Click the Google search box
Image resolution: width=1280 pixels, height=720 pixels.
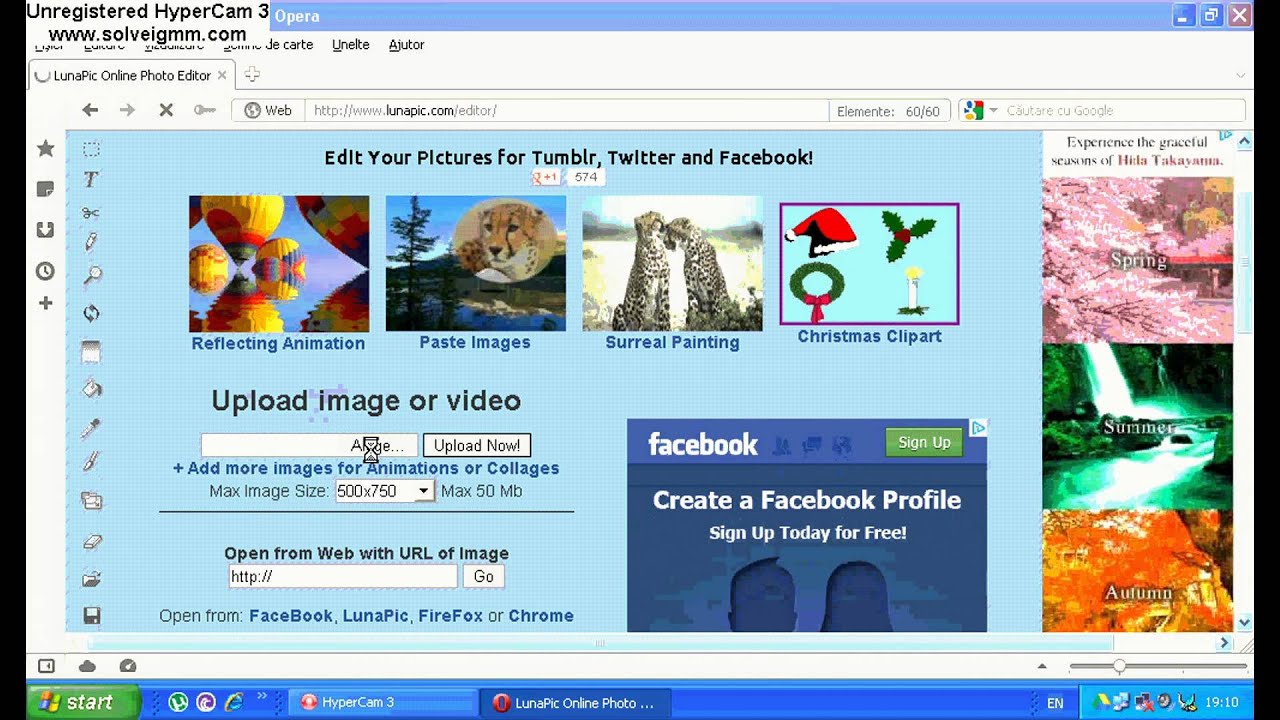pos(1122,111)
